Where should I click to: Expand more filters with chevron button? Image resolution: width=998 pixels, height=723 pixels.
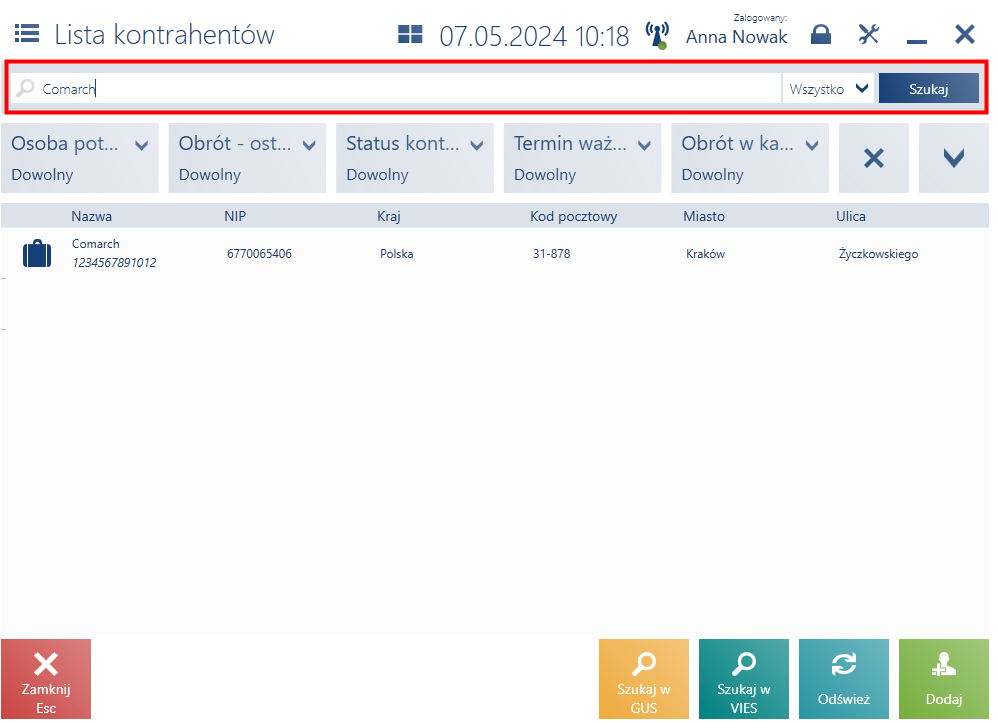tap(953, 158)
